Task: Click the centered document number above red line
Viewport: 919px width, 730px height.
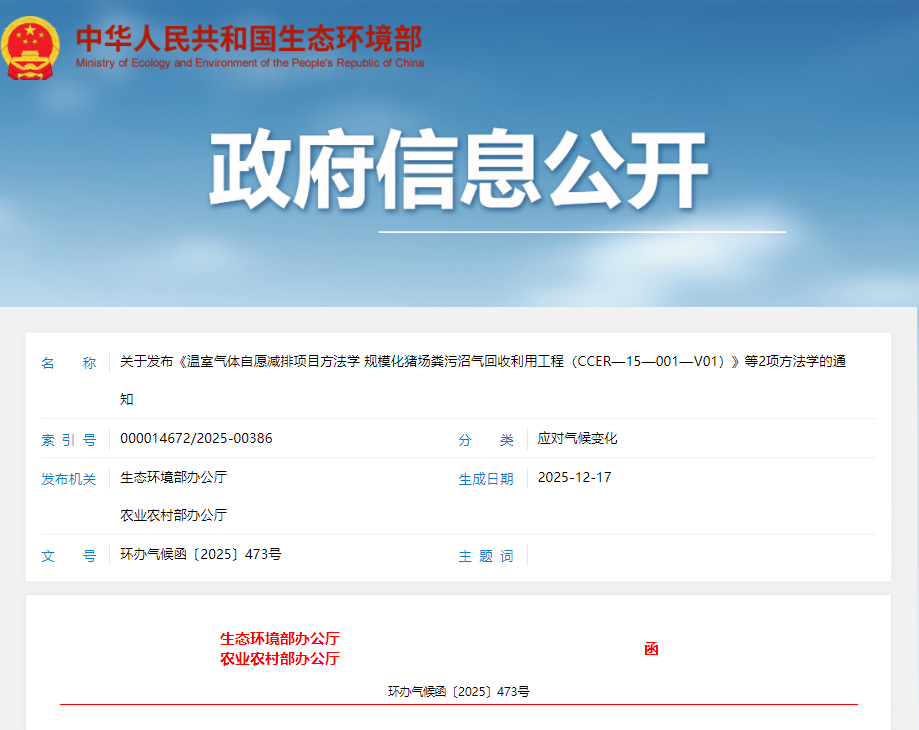Action: coord(459,691)
